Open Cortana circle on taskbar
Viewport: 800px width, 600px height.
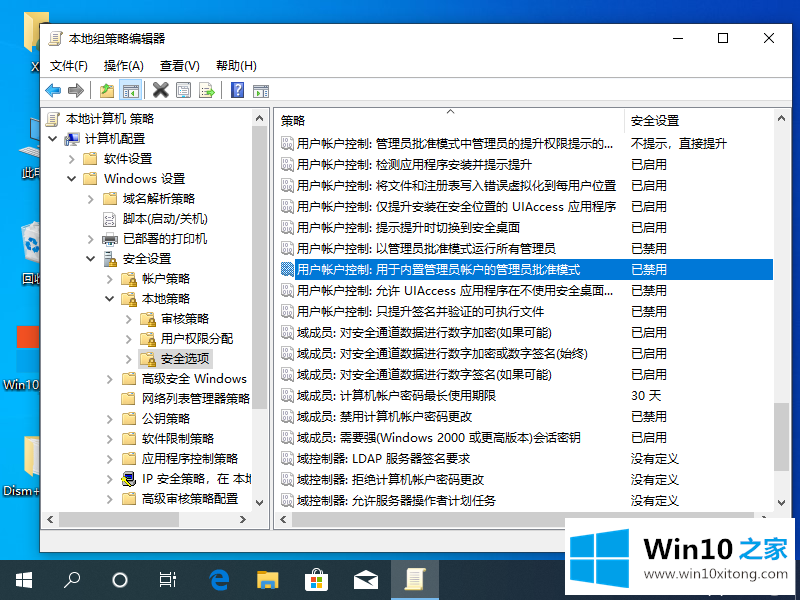click(119, 580)
